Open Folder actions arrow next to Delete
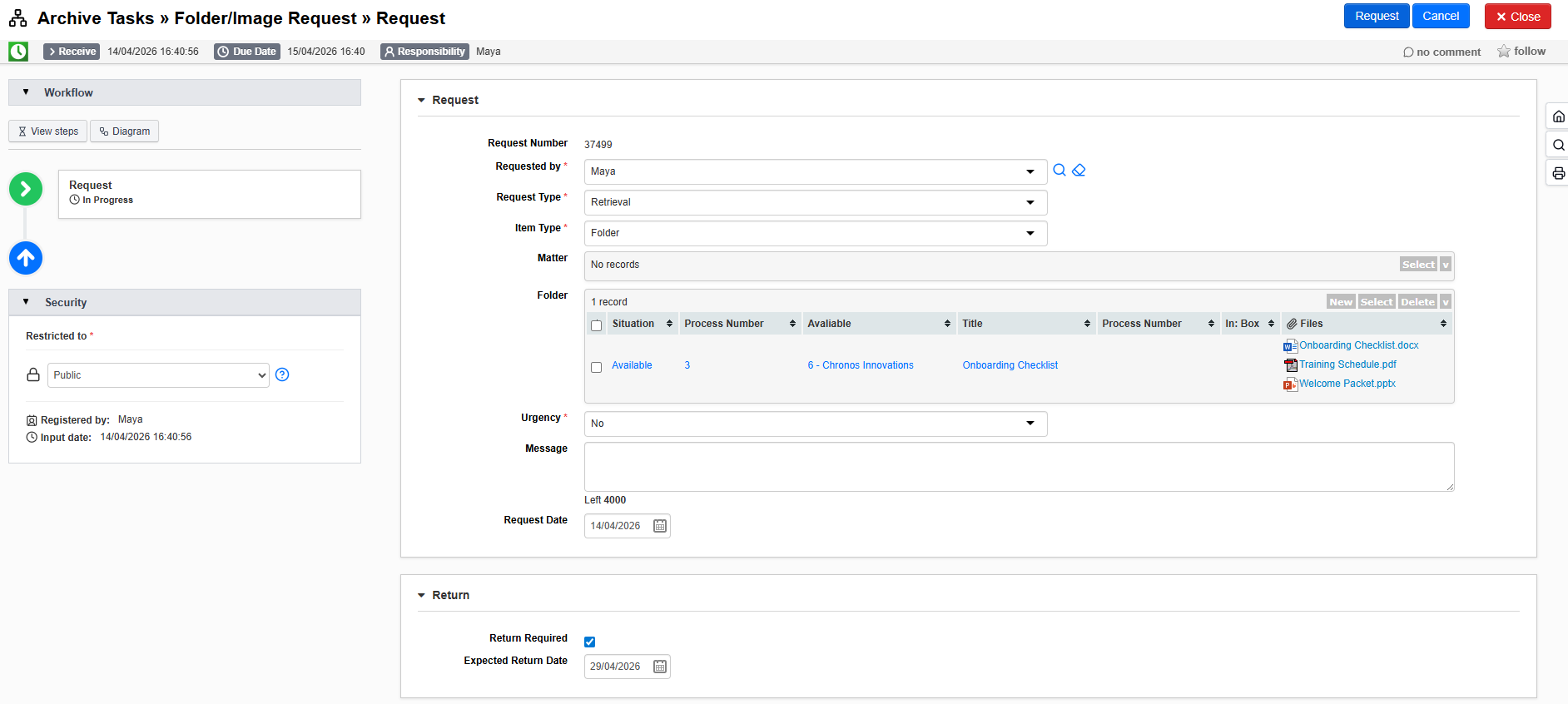1568x704 pixels. pos(1446,302)
